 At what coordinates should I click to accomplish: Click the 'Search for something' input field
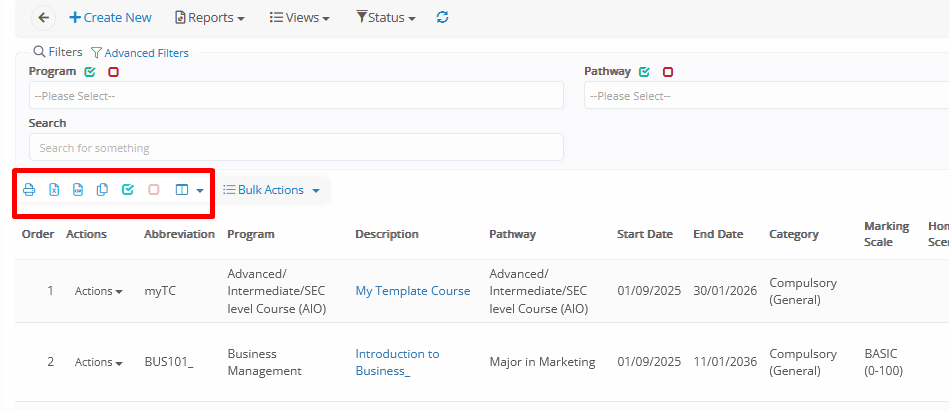tap(296, 148)
